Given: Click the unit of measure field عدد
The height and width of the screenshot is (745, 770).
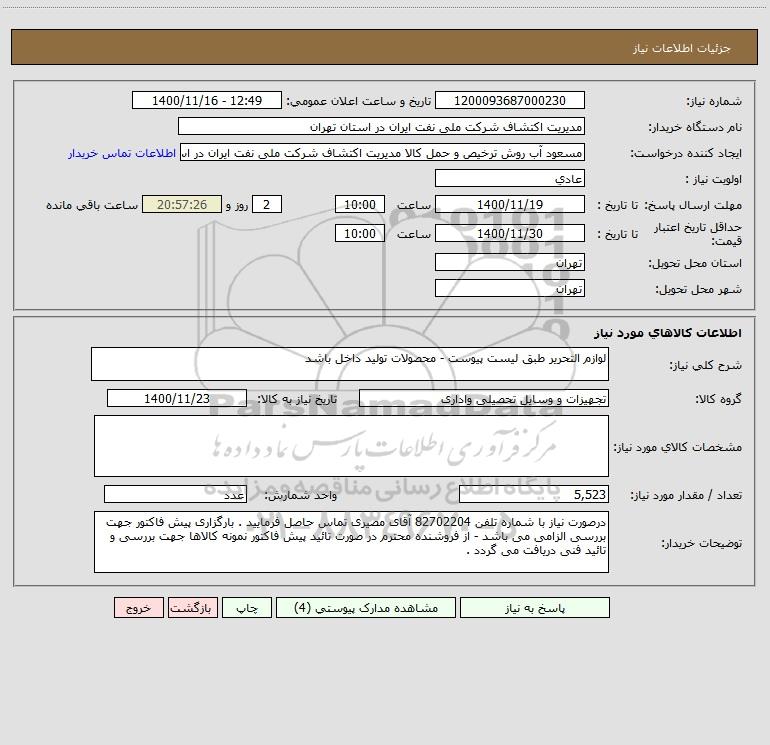Looking at the screenshot, I should point(175,495).
